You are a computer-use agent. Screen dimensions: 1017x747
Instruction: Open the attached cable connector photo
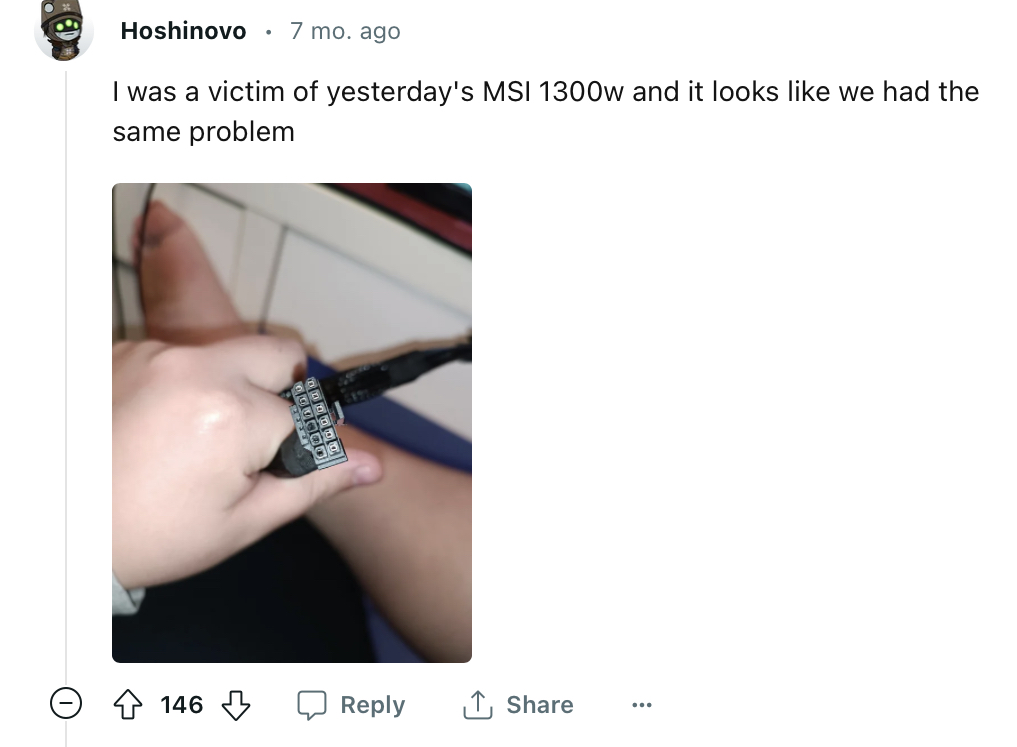point(292,423)
